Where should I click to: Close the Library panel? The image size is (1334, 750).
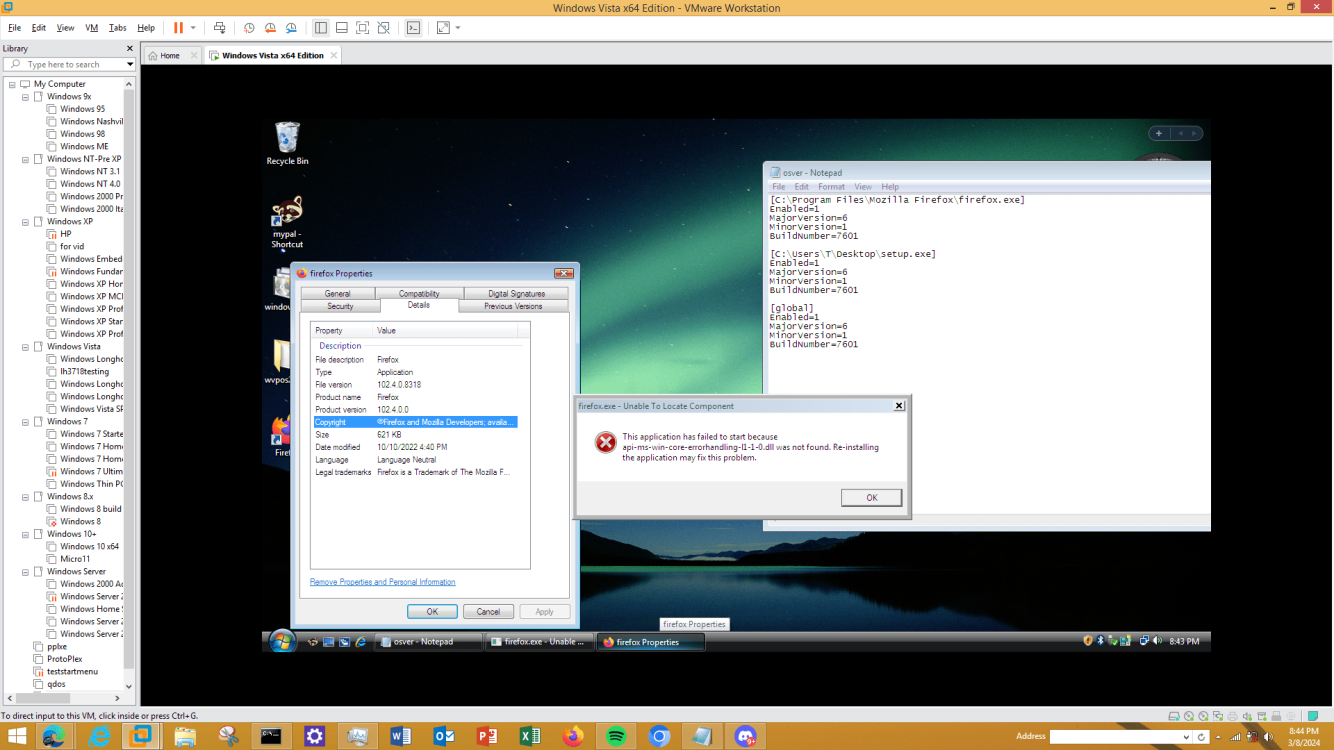click(x=129, y=48)
